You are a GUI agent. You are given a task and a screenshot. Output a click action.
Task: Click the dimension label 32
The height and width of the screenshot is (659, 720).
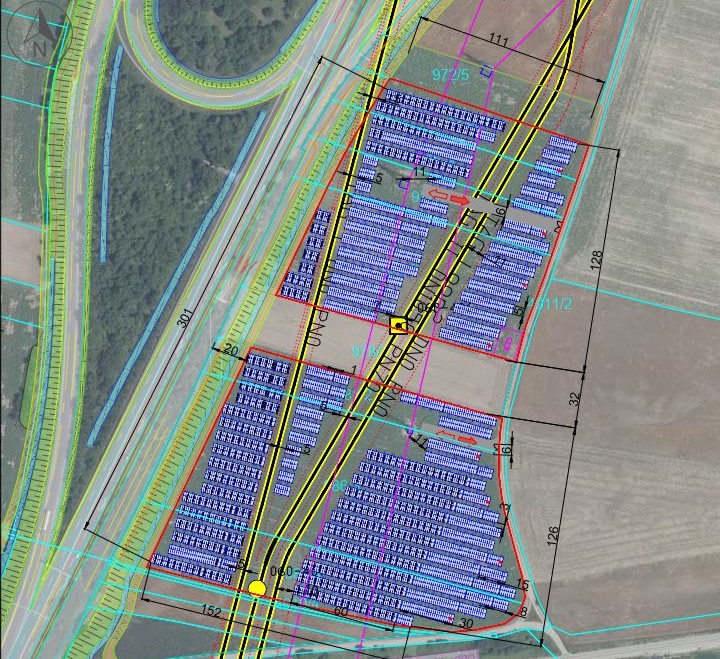coord(575,399)
